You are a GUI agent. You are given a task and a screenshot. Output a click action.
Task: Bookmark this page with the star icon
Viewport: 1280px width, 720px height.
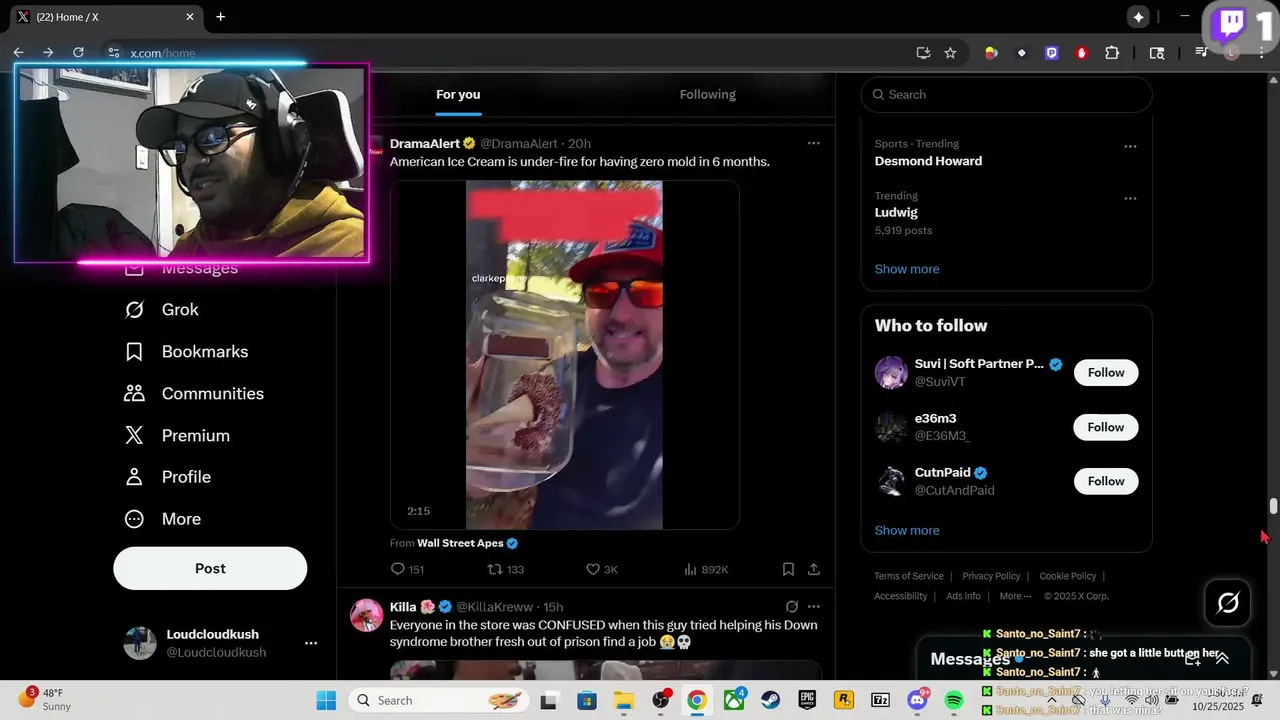click(x=950, y=53)
